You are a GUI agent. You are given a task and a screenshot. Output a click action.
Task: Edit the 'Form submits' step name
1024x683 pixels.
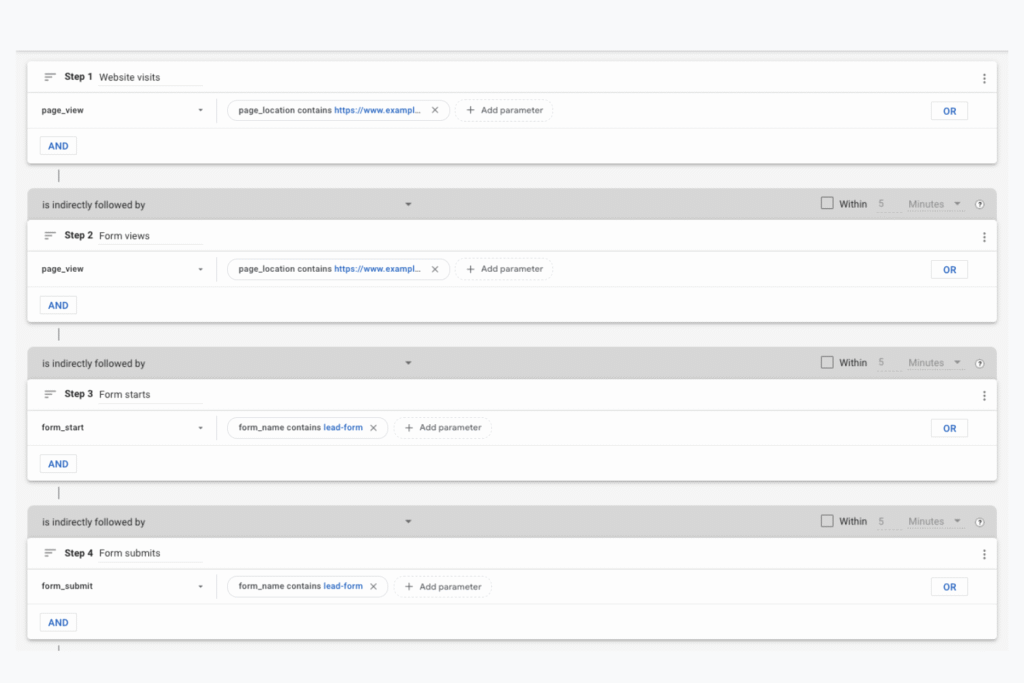(150, 553)
